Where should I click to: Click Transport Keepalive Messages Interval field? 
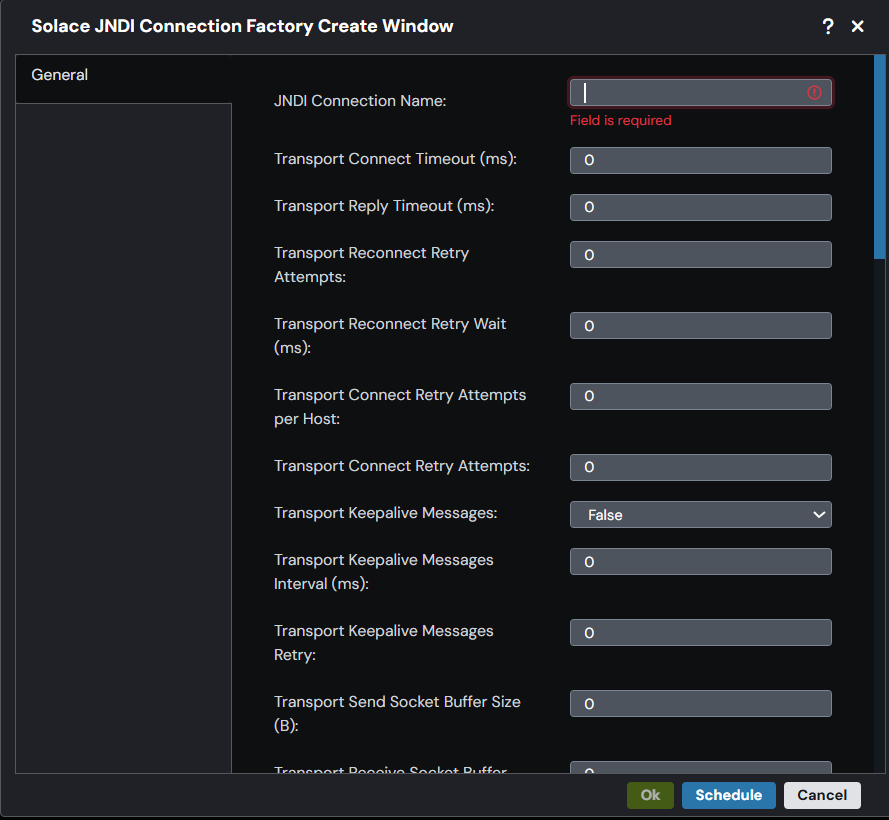(701, 561)
